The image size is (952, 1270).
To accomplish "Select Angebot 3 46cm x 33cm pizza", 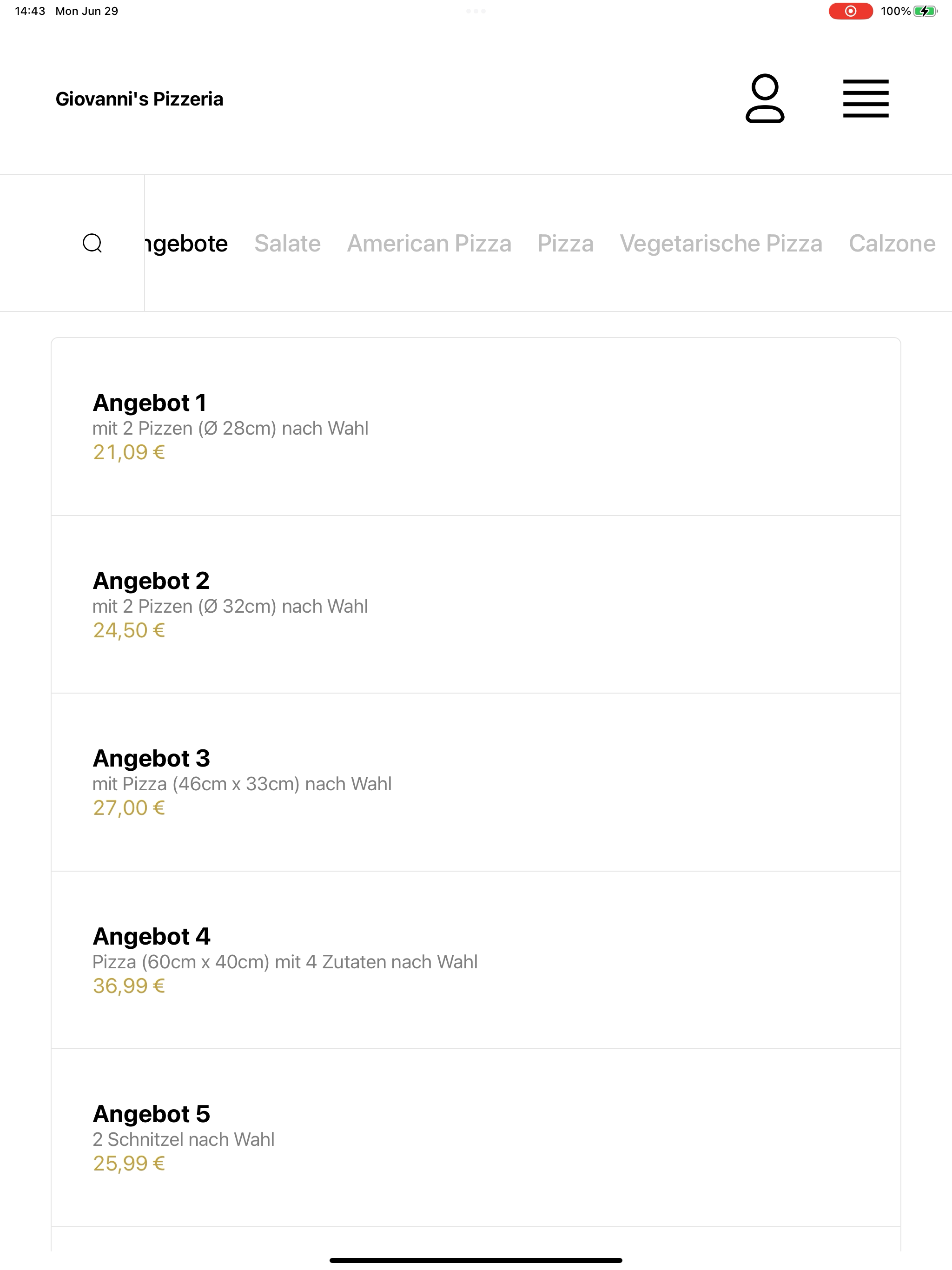I will [x=476, y=782].
